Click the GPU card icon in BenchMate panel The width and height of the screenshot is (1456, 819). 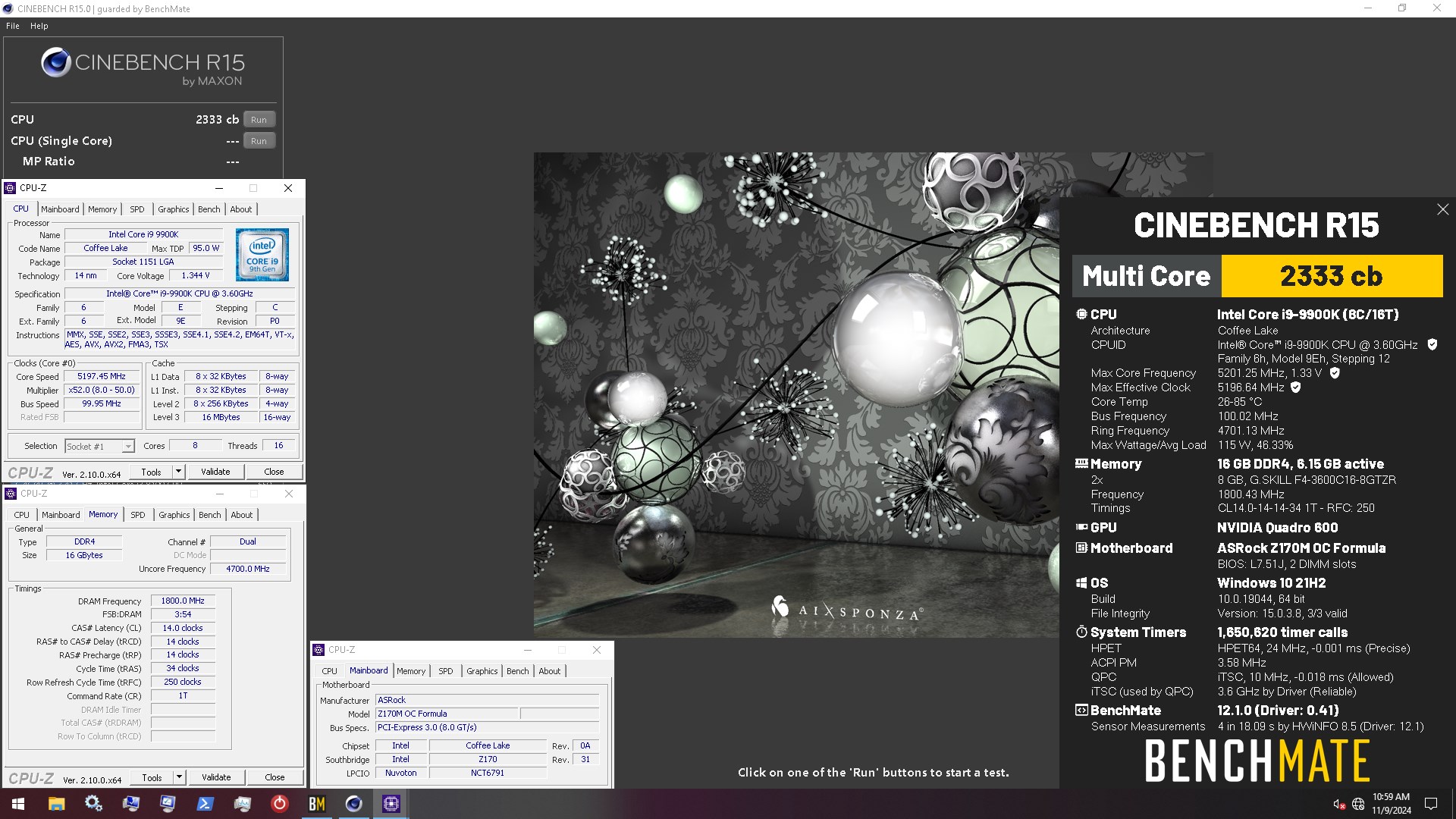(x=1081, y=527)
